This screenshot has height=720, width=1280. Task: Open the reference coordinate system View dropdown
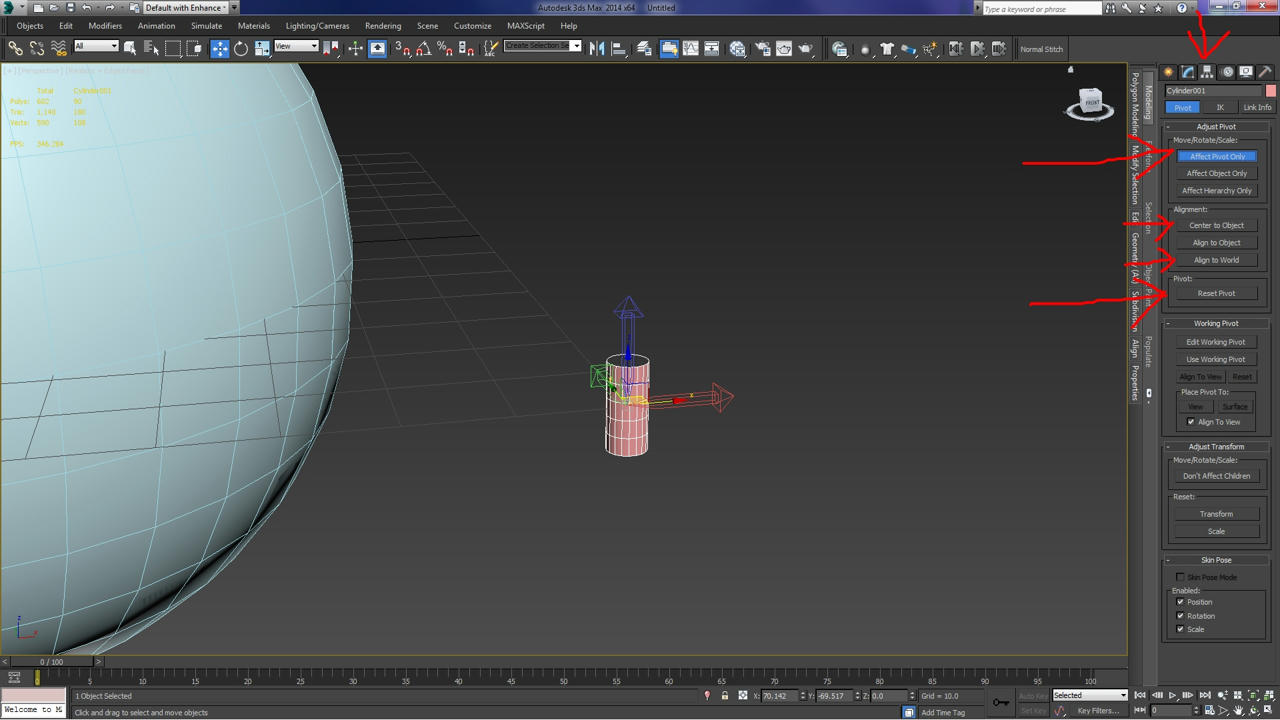(296, 46)
